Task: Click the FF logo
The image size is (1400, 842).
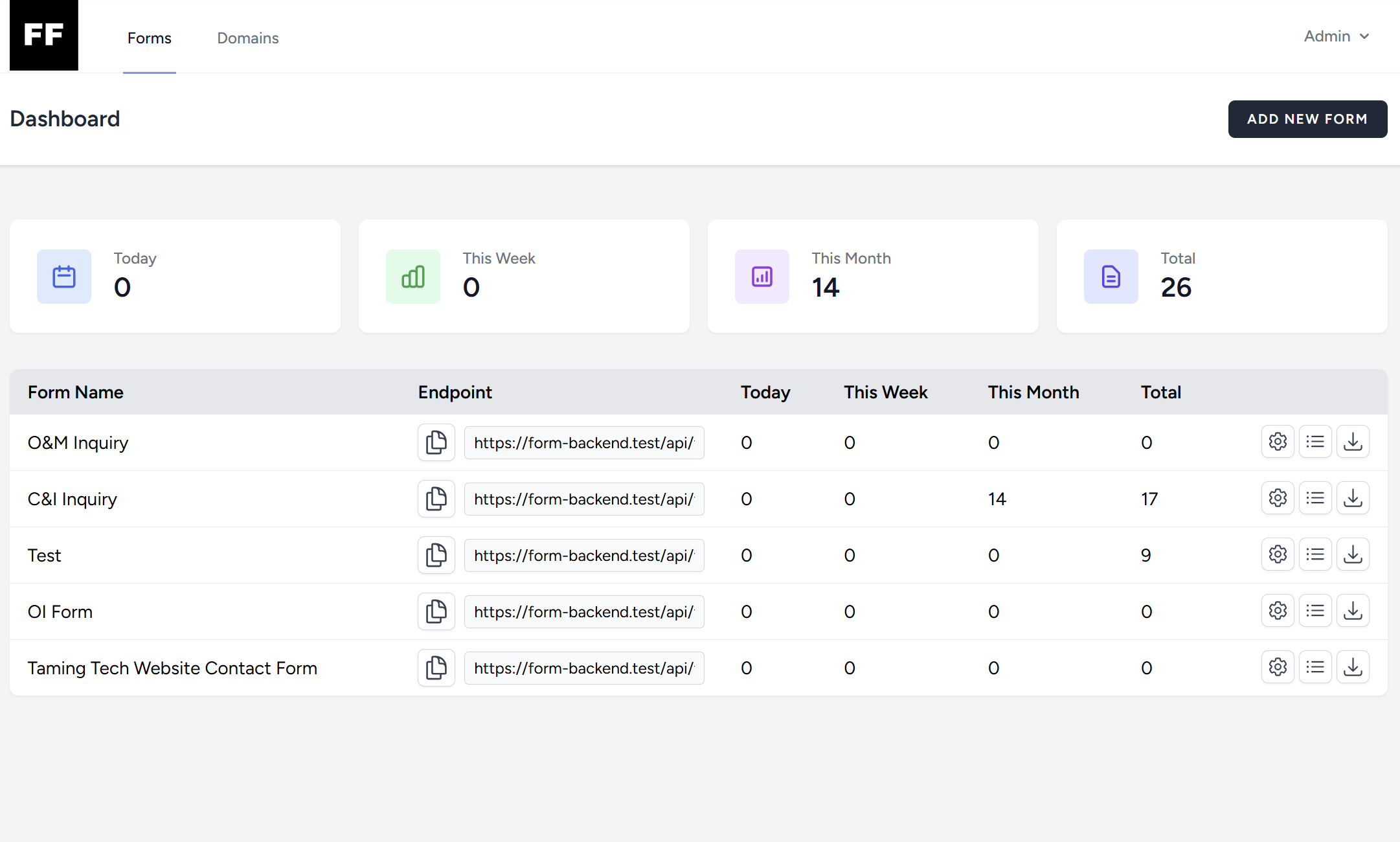Action: tap(43, 36)
